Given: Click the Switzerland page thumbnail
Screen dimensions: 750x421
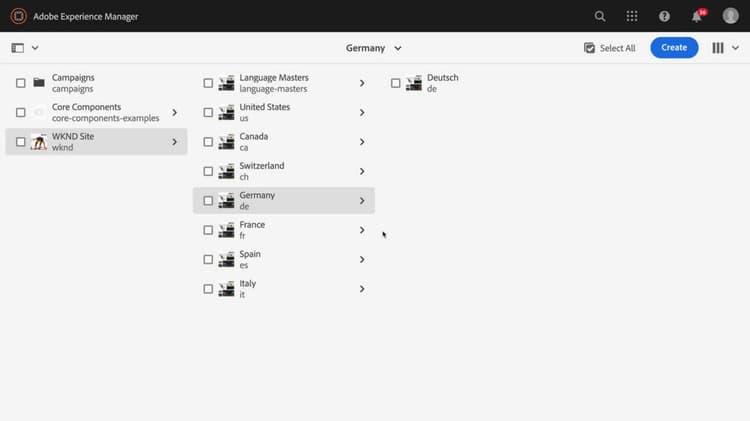Looking at the screenshot, I should tap(227, 171).
